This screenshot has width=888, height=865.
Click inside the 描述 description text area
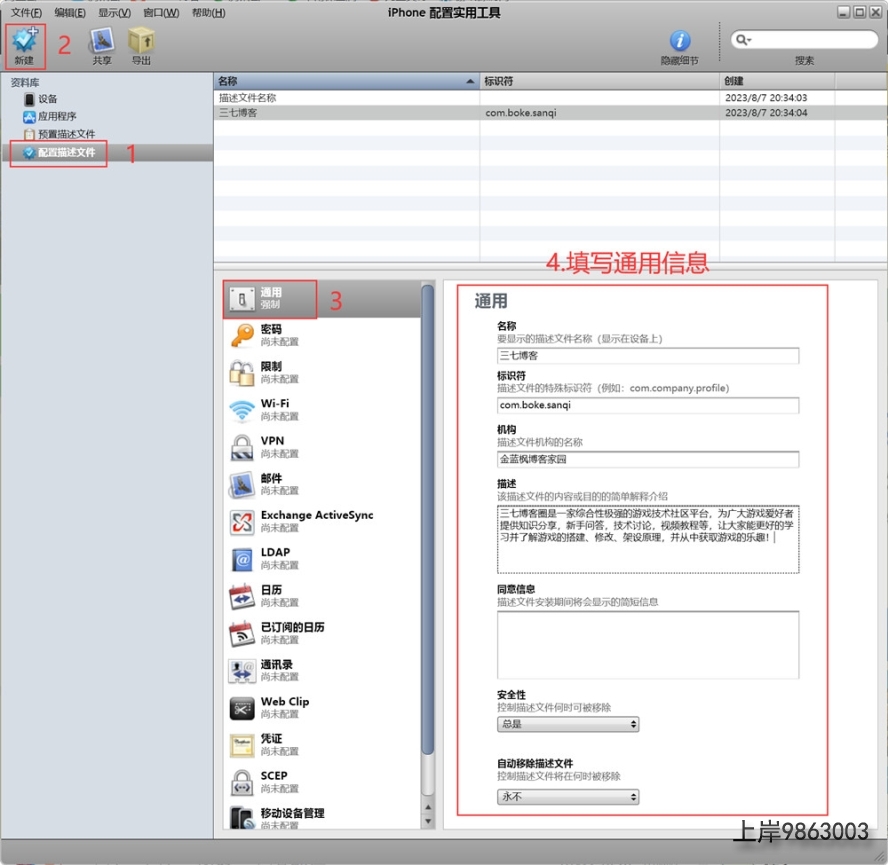click(x=648, y=539)
